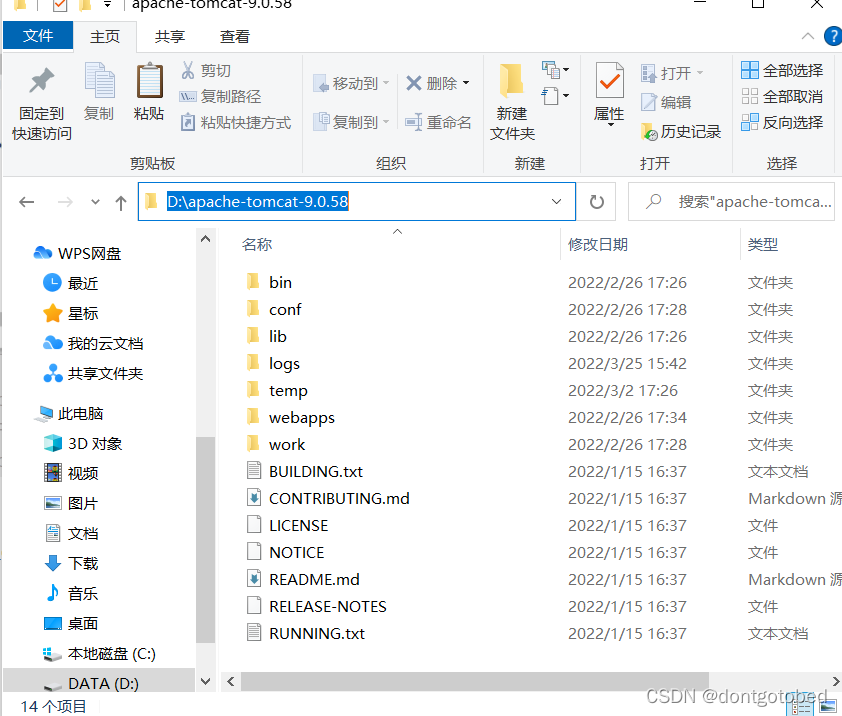842x716 pixels.
Task: Select the webapps folder
Action: point(291,417)
